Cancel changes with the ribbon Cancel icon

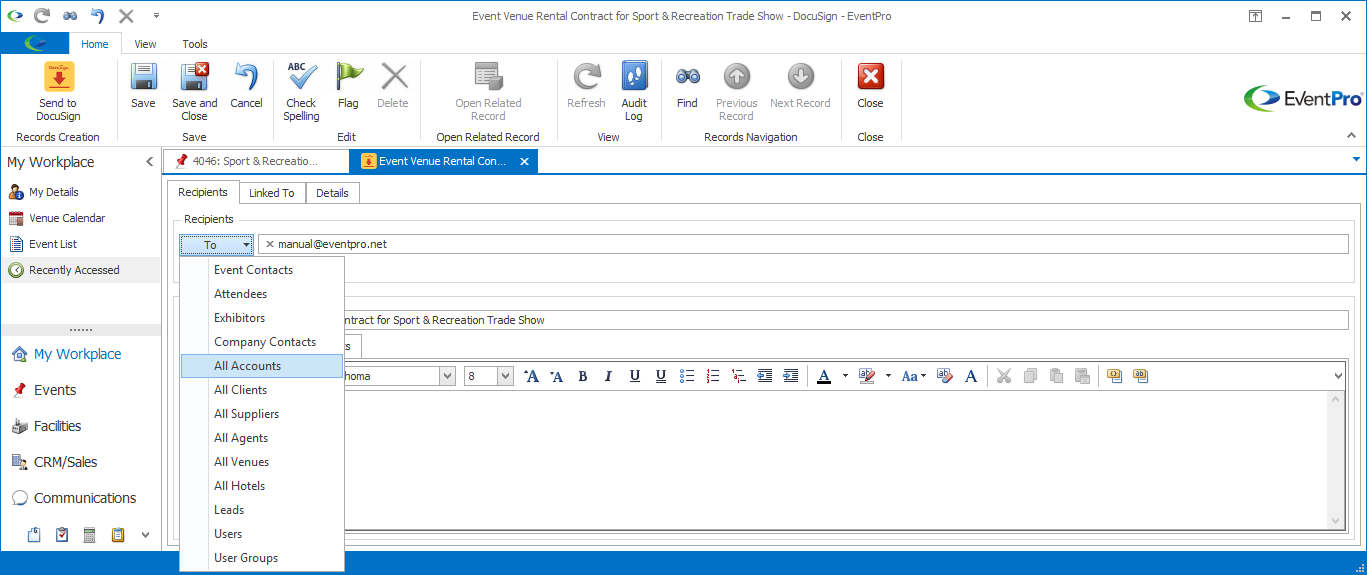pyautogui.click(x=246, y=86)
